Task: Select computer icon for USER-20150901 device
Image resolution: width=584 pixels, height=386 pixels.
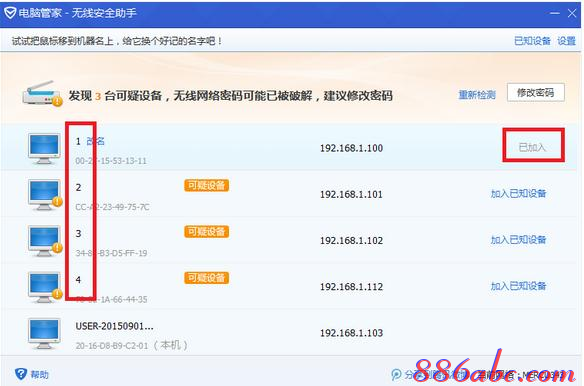Action: pyautogui.click(x=44, y=333)
